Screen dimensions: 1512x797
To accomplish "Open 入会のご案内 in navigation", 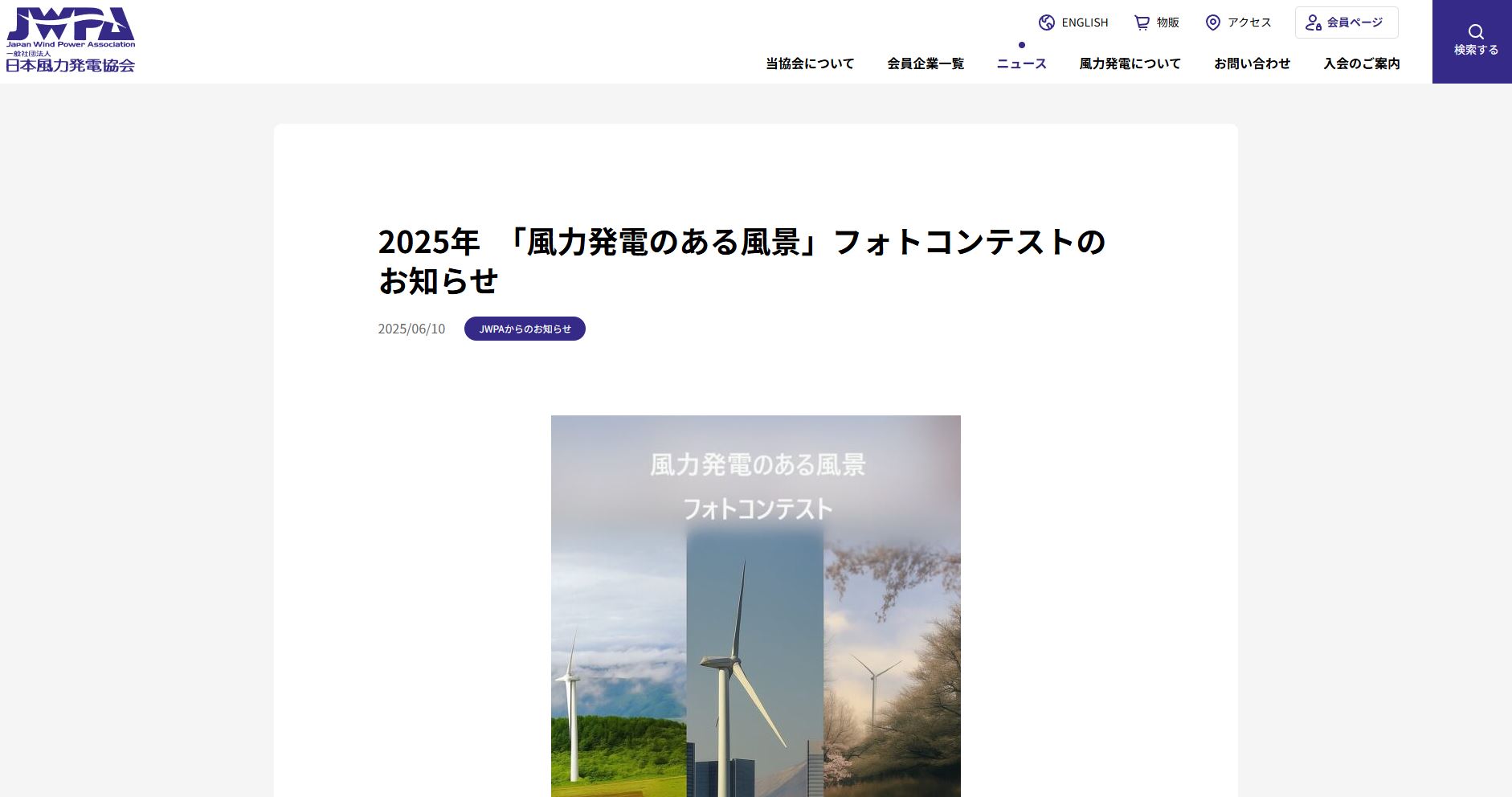I will tap(1362, 63).
